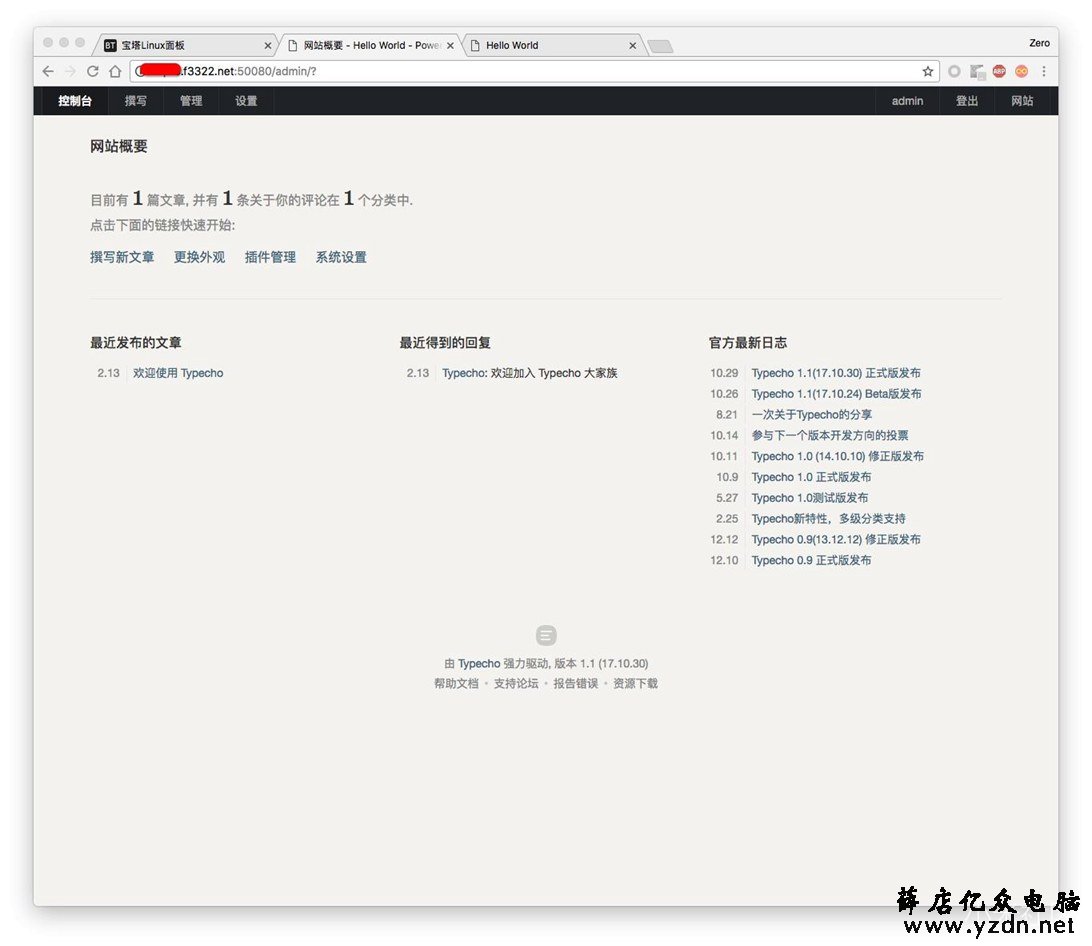Open the 控制台 menu
This screenshot has width=1092, height=946.
click(x=75, y=101)
